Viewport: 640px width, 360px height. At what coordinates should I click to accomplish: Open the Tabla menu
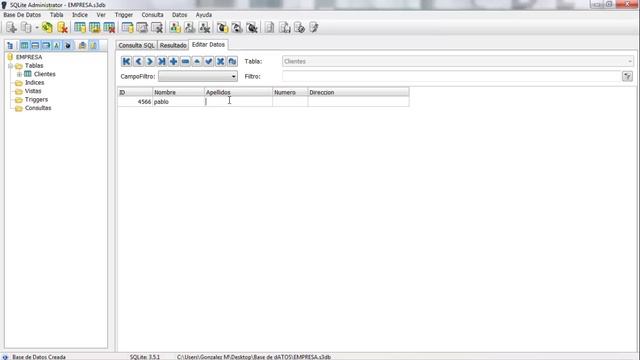57,15
